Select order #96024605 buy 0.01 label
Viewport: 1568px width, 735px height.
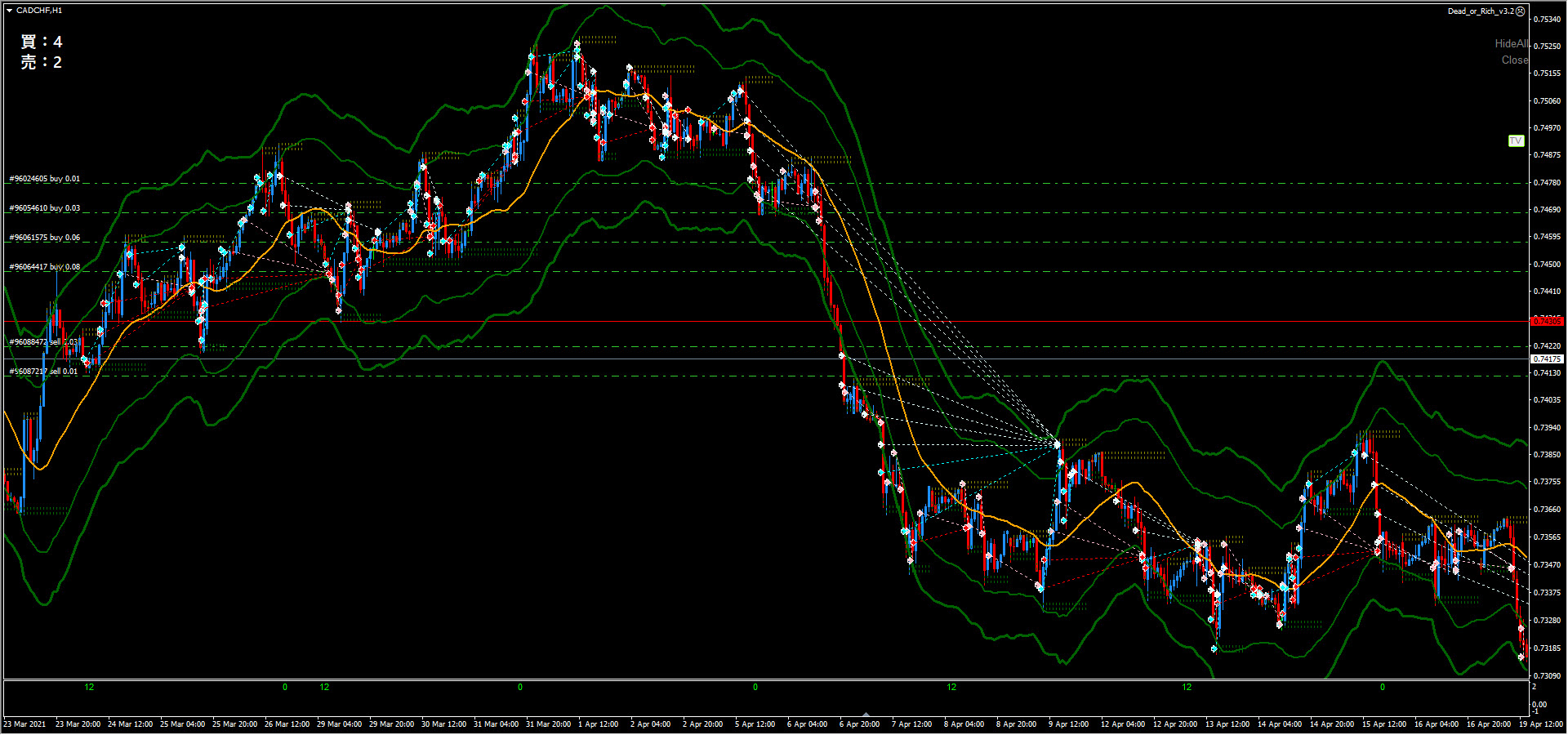coord(45,179)
